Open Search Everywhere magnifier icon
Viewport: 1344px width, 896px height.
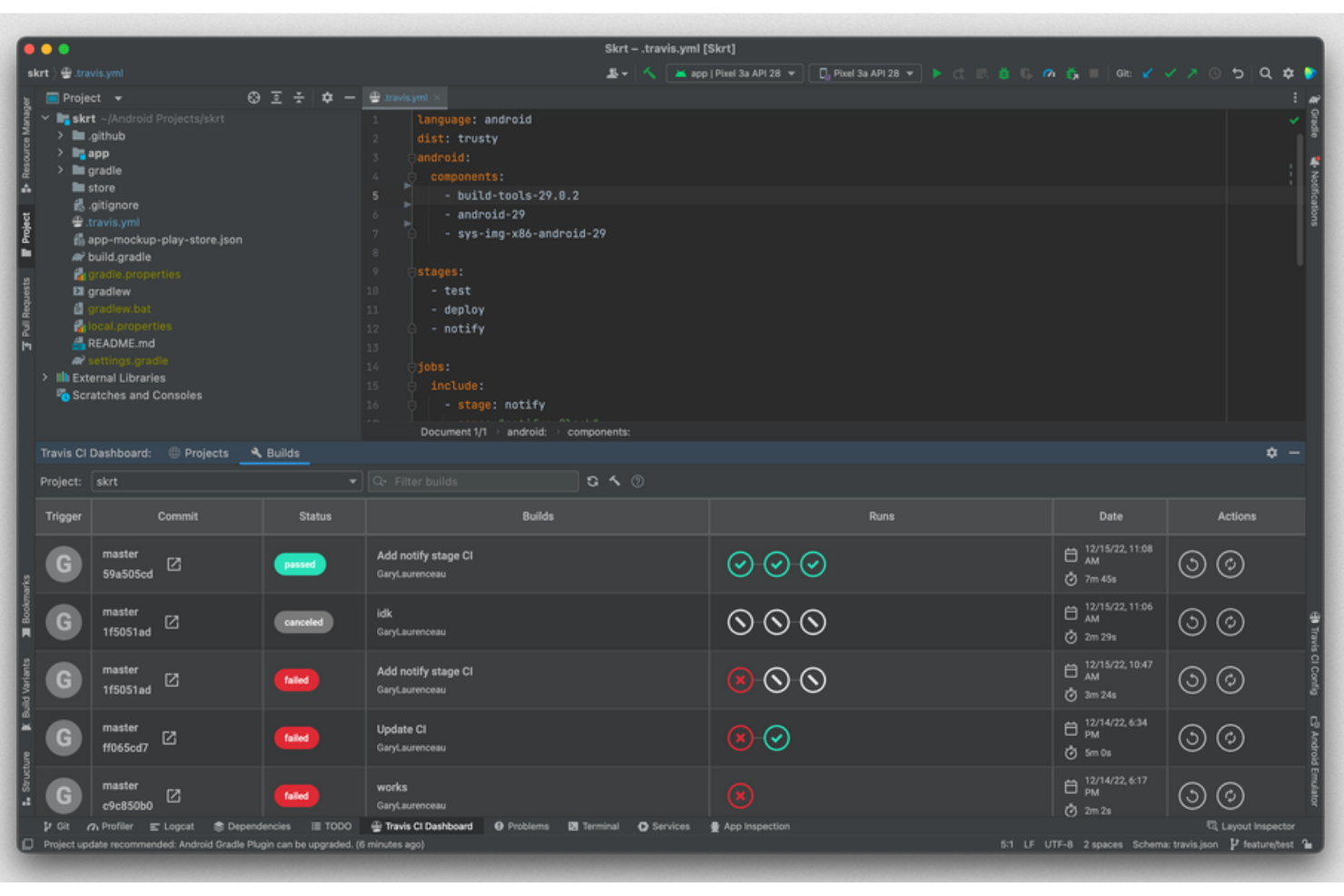pos(1265,74)
